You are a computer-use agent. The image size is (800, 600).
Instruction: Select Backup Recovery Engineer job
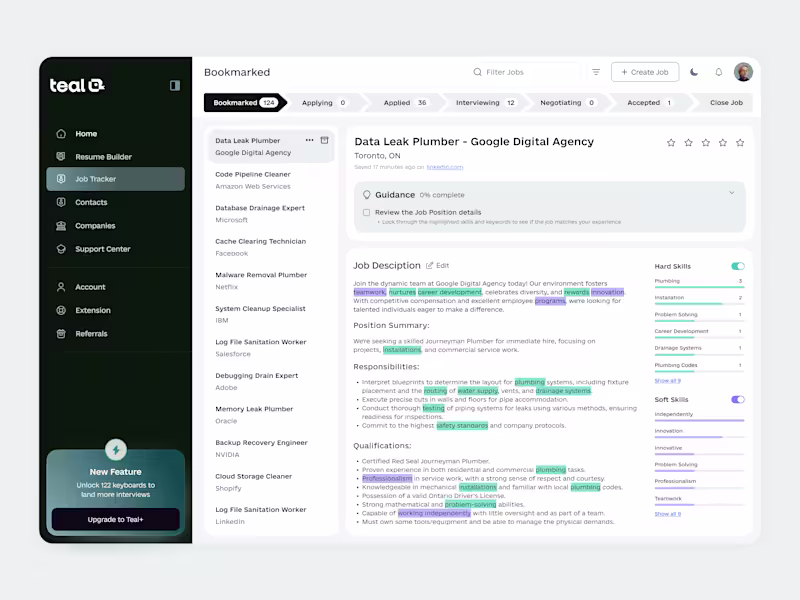[x=271, y=448]
